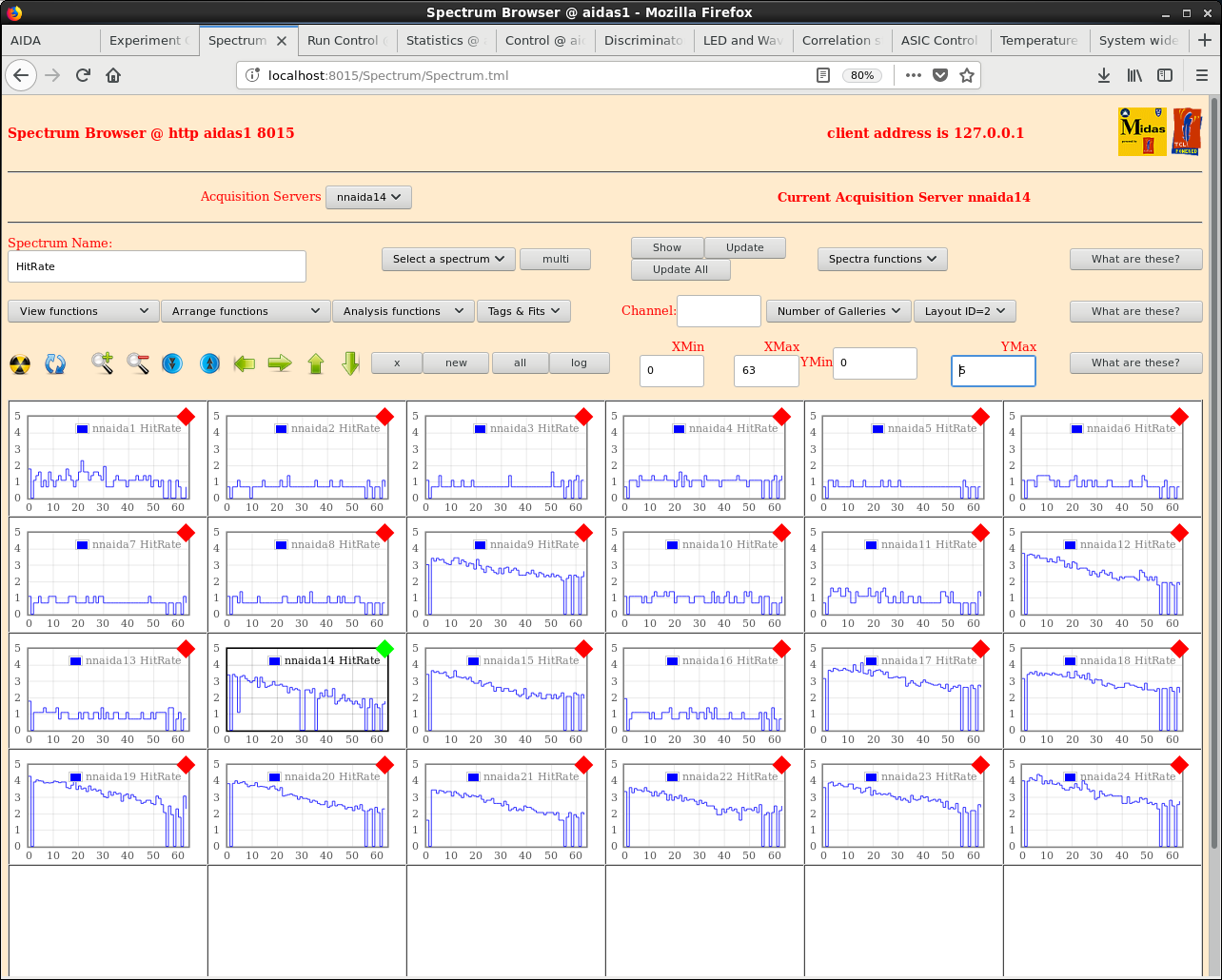Toggle Firefox sidebar icon

[x=1165, y=75]
